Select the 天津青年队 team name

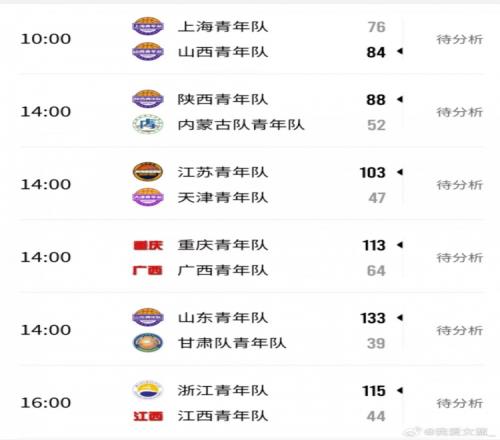[223, 198]
